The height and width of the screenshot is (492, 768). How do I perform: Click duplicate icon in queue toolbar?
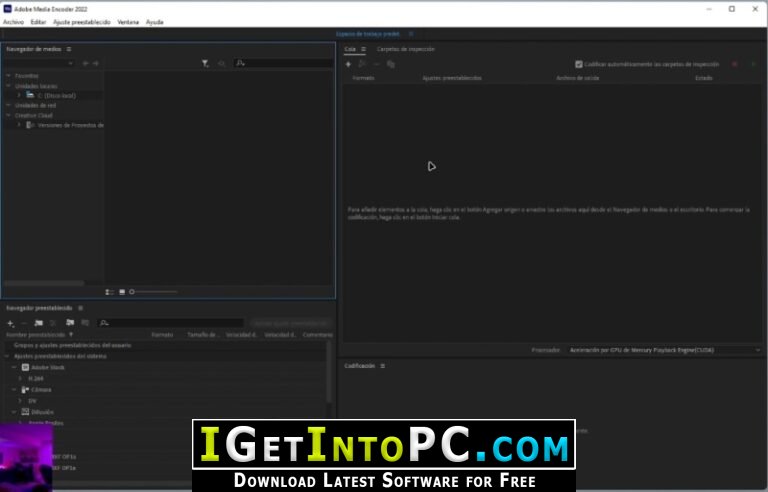coord(390,64)
